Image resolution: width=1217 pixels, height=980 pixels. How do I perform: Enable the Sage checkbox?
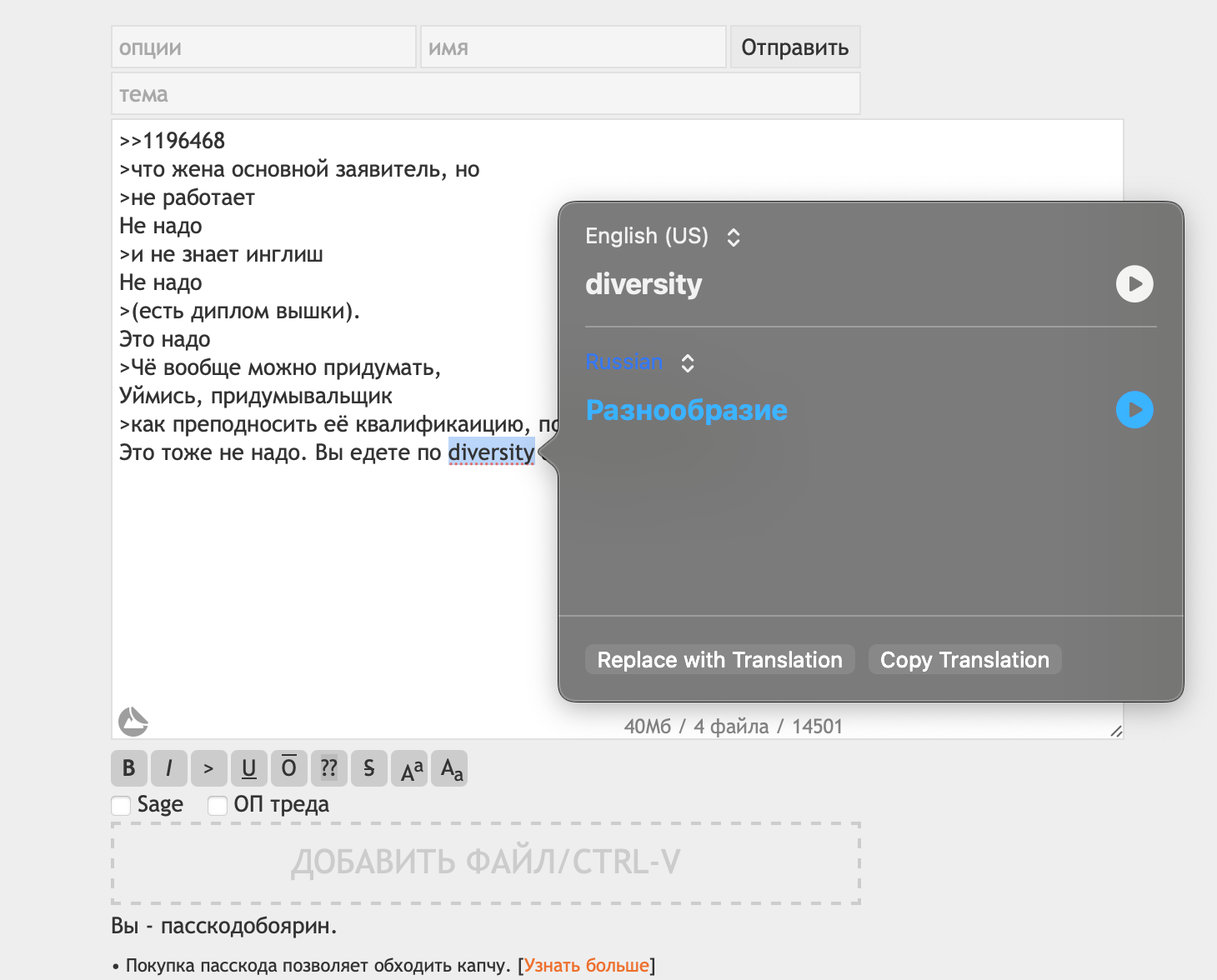click(x=122, y=805)
